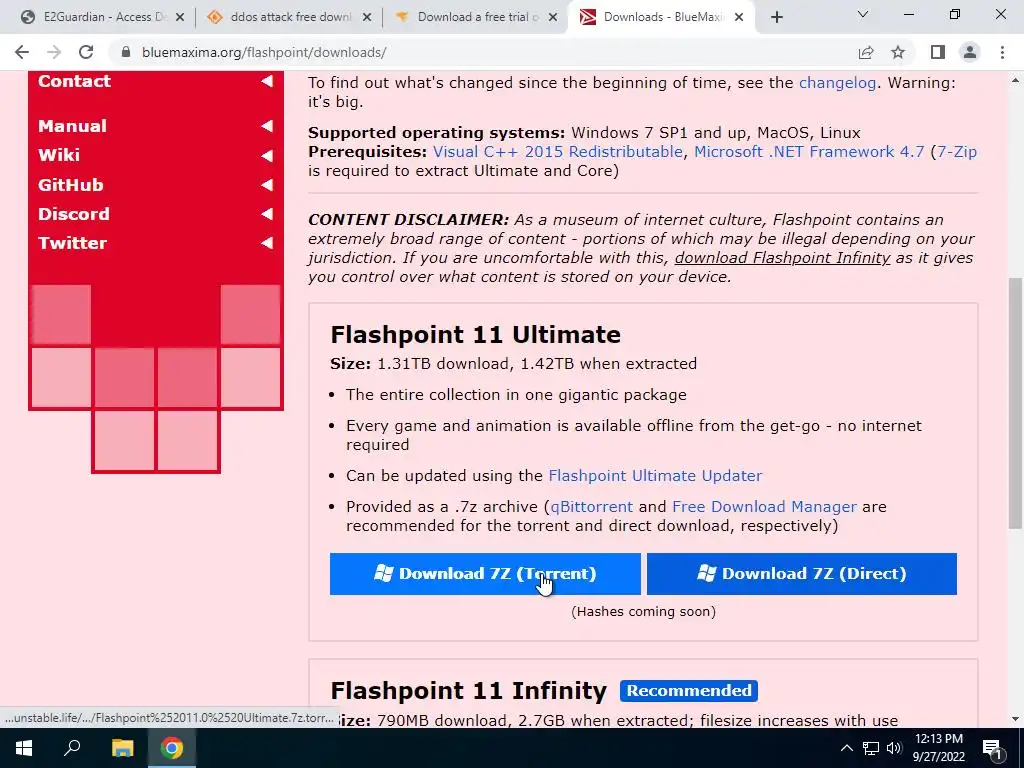Bookmark this page with the star icon
Image resolution: width=1024 pixels, height=768 pixels.
pos(898,52)
